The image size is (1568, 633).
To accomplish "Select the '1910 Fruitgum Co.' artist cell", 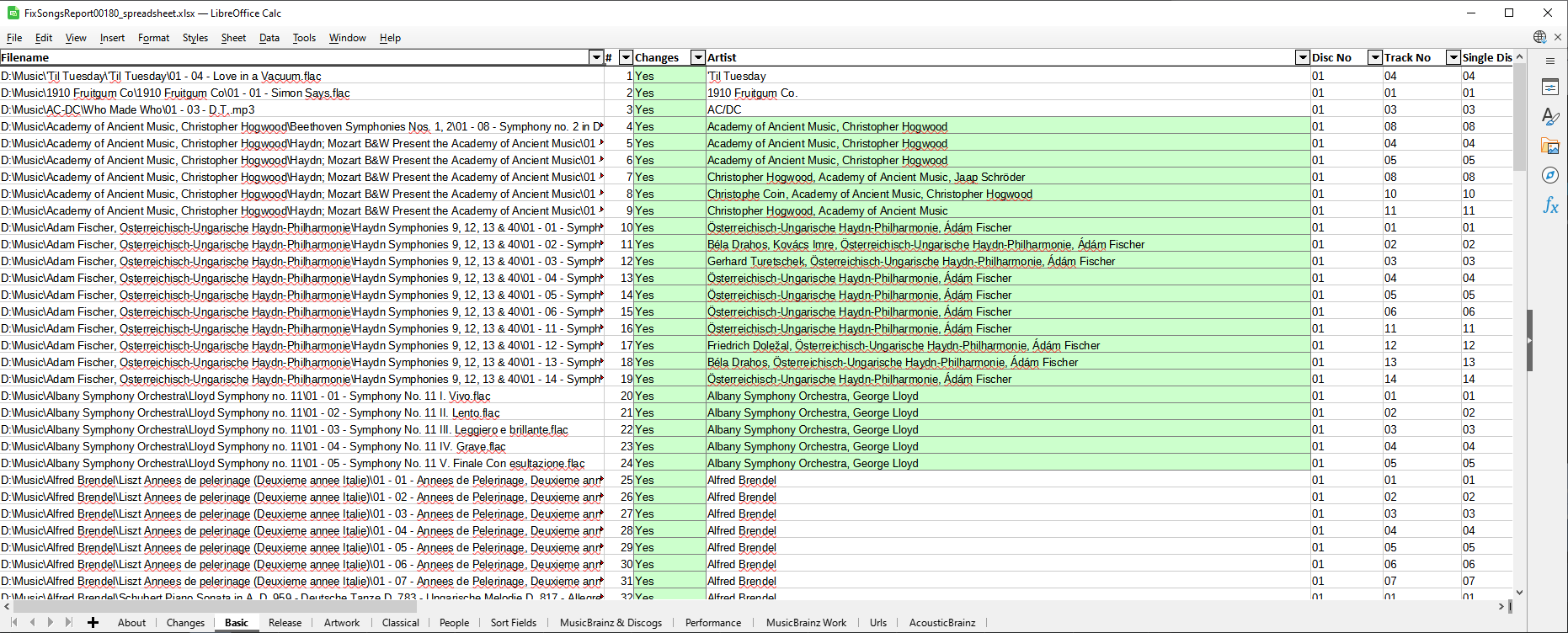I will (1008, 93).
